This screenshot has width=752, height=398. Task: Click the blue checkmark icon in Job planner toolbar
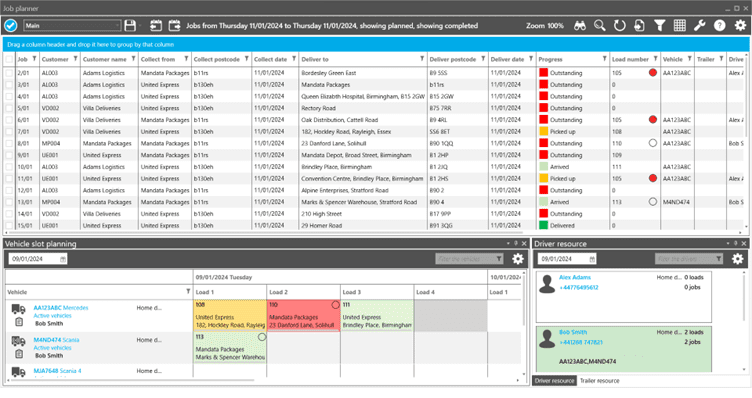pos(11,25)
